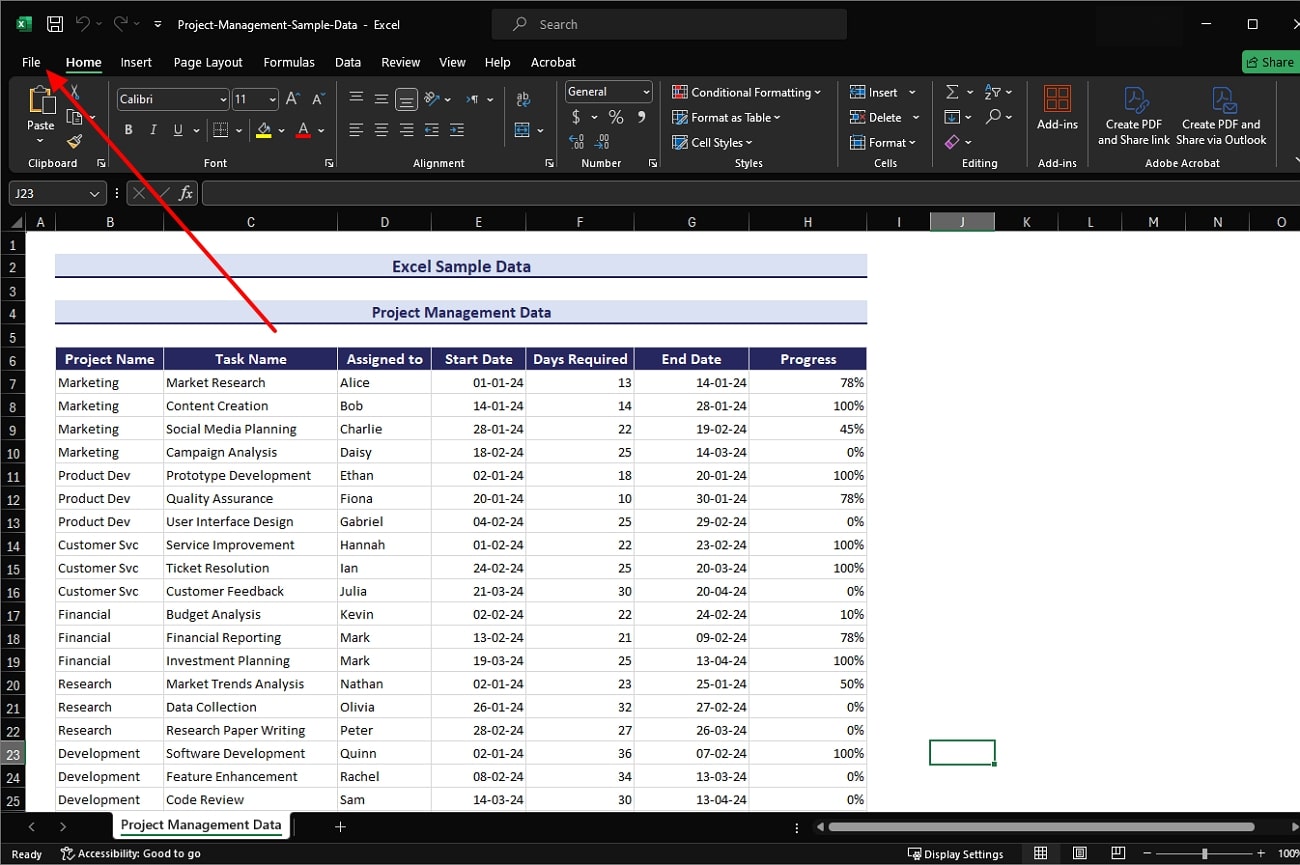
Task: Open the Insert ribbon tab
Action: tap(136, 62)
